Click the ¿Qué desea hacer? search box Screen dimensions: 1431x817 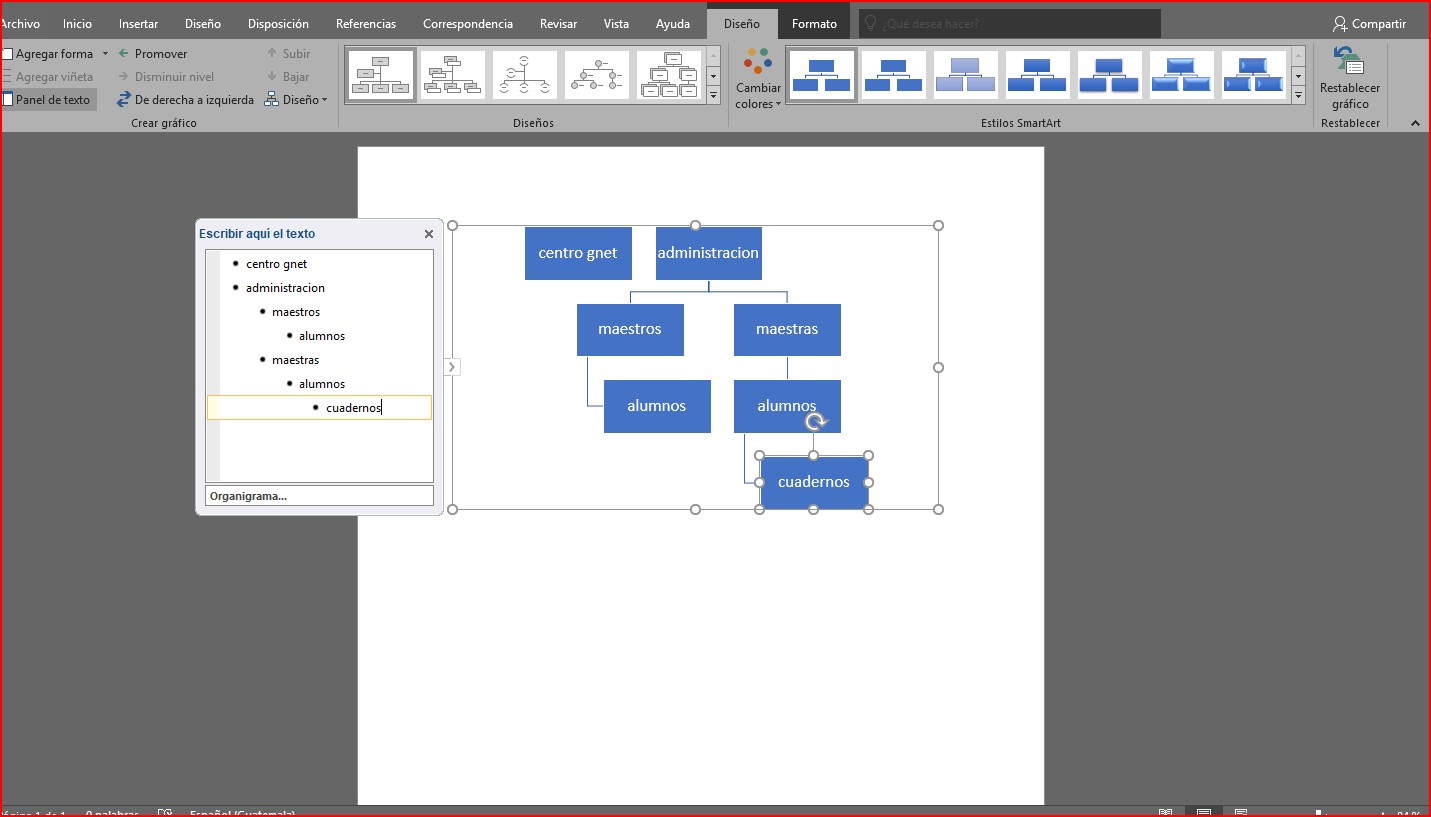pos(1010,23)
